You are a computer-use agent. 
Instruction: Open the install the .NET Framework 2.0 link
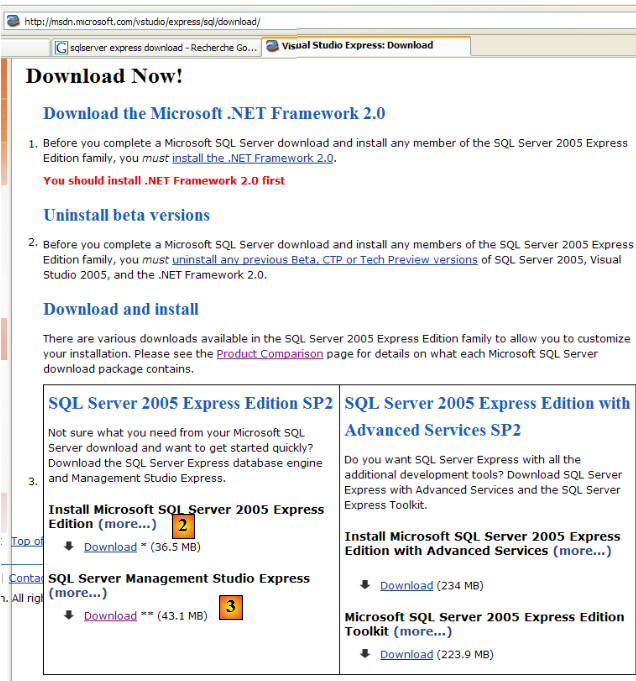pos(252,158)
